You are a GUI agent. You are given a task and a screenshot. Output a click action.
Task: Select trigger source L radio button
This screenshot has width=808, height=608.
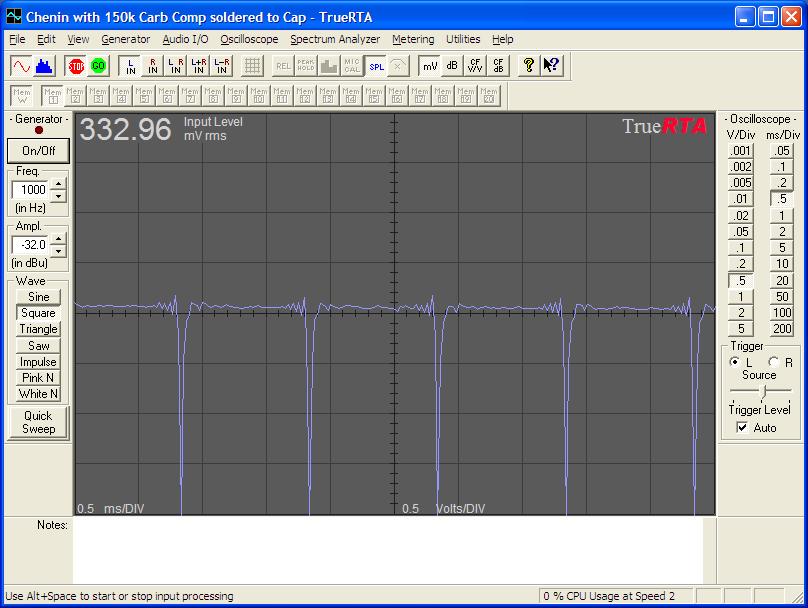[735, 362]
